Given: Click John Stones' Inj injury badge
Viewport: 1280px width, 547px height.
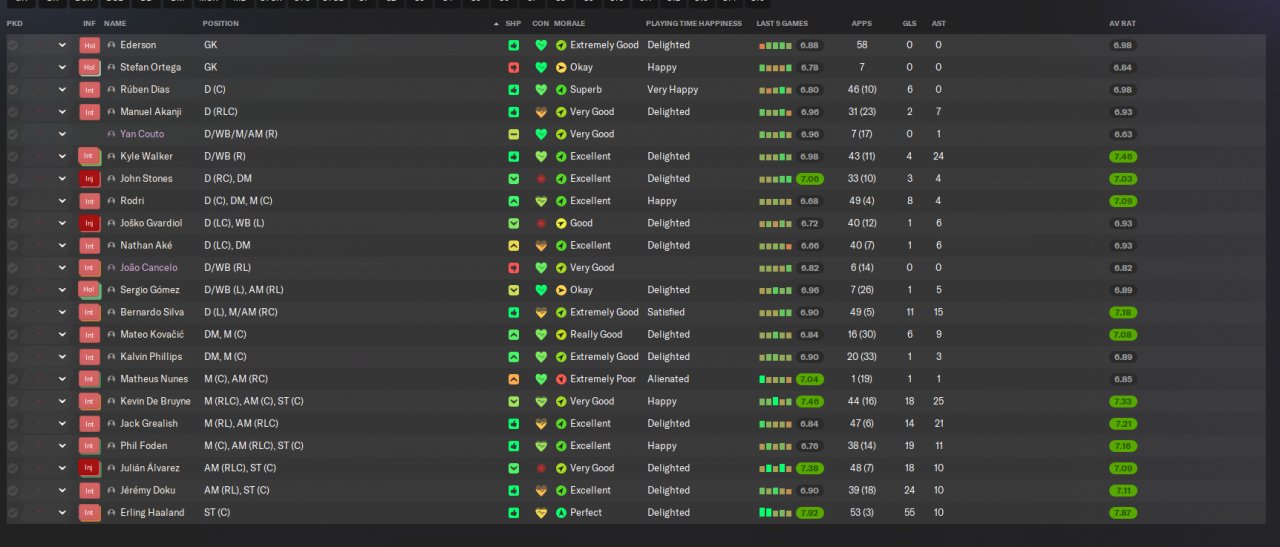Looking at the screenshot, I should point(89,179).
